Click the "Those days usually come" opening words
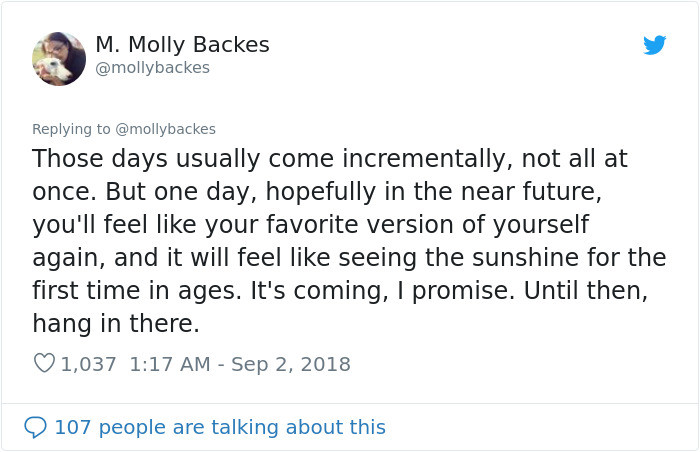700x452 pixels. [183, 159]
